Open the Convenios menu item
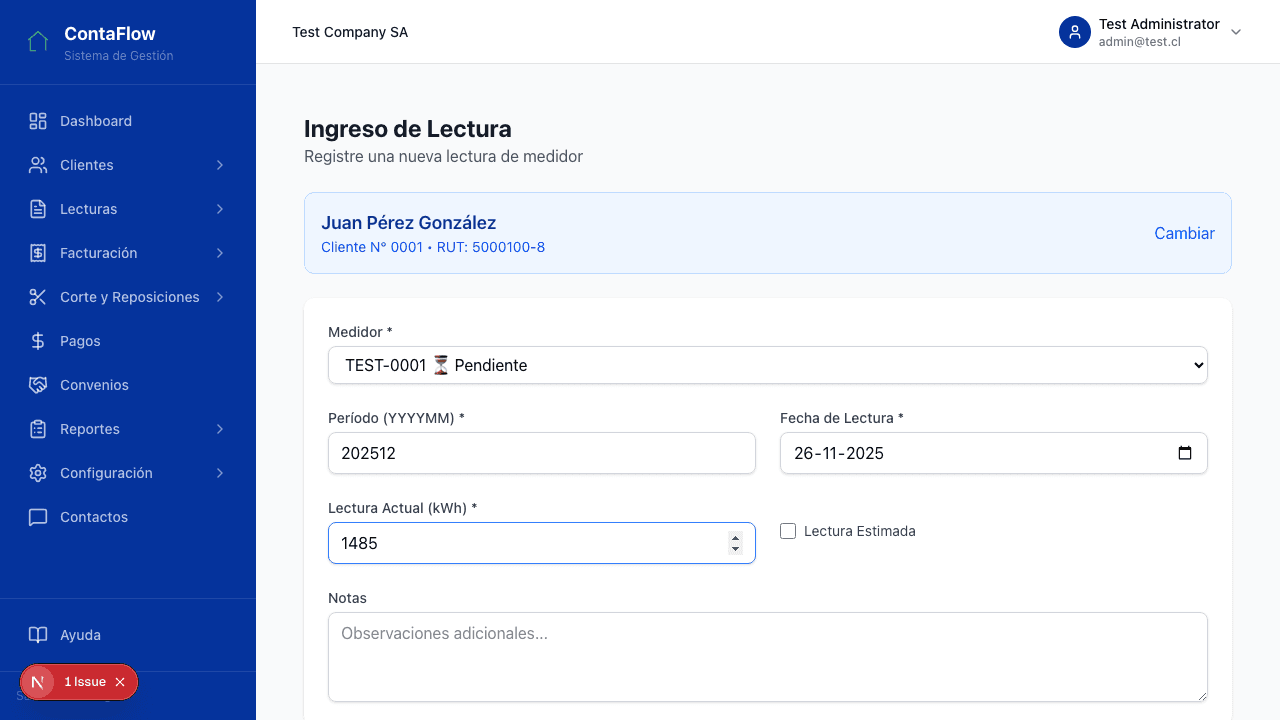The width and height of the screenshot is (1280, 720). coord(128,385)
